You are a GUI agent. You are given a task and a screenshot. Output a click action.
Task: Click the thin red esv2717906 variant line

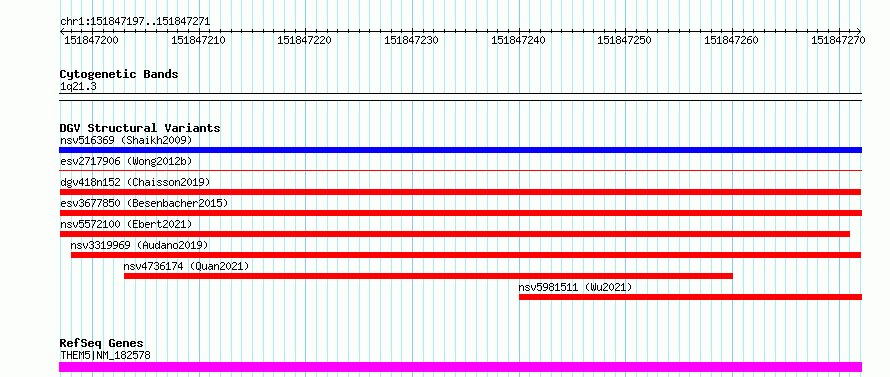point(460,170)
